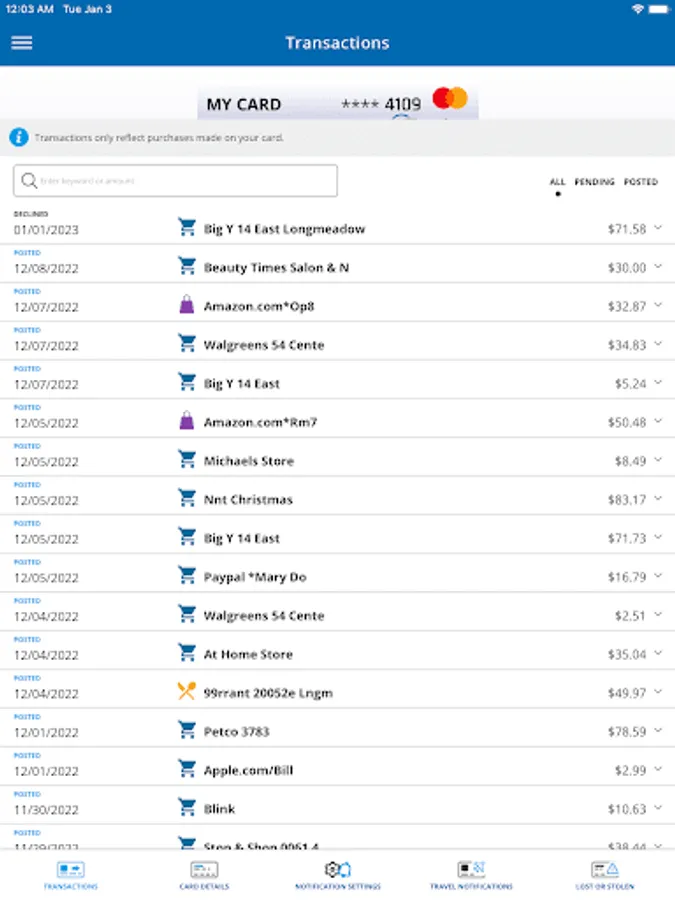The width and height of the screenshot is (675, 900).
Task: Click the Nnt Christmas merchant name
Action: (x=248, y=500)
